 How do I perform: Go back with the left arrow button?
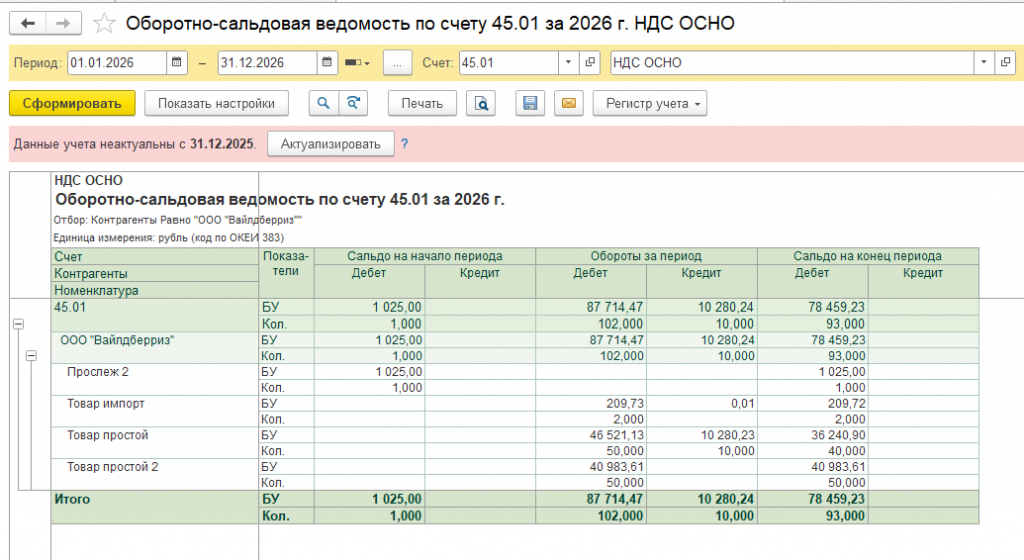point(27,23)
